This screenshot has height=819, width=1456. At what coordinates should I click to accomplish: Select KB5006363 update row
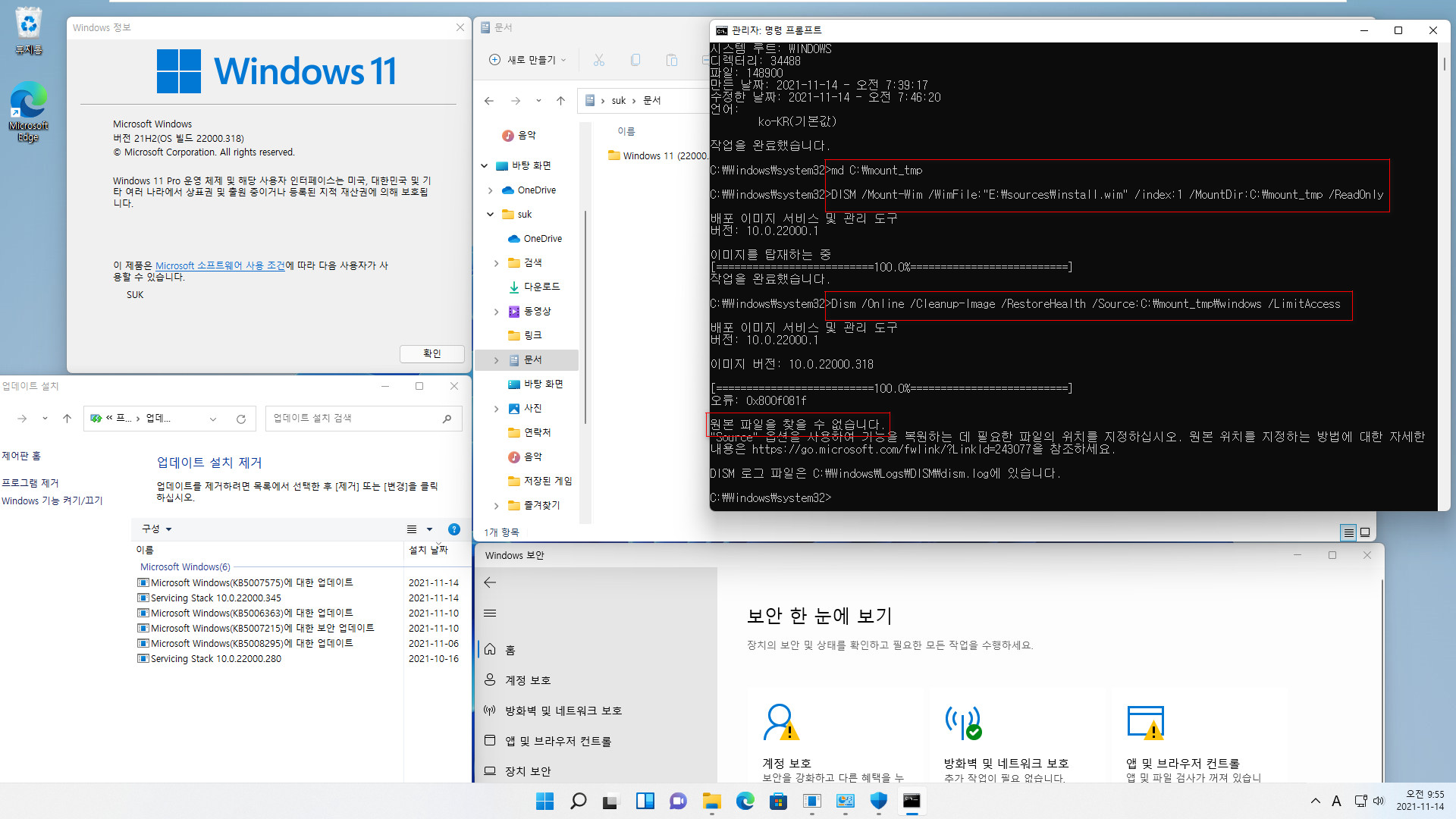[x=298, y=613]
